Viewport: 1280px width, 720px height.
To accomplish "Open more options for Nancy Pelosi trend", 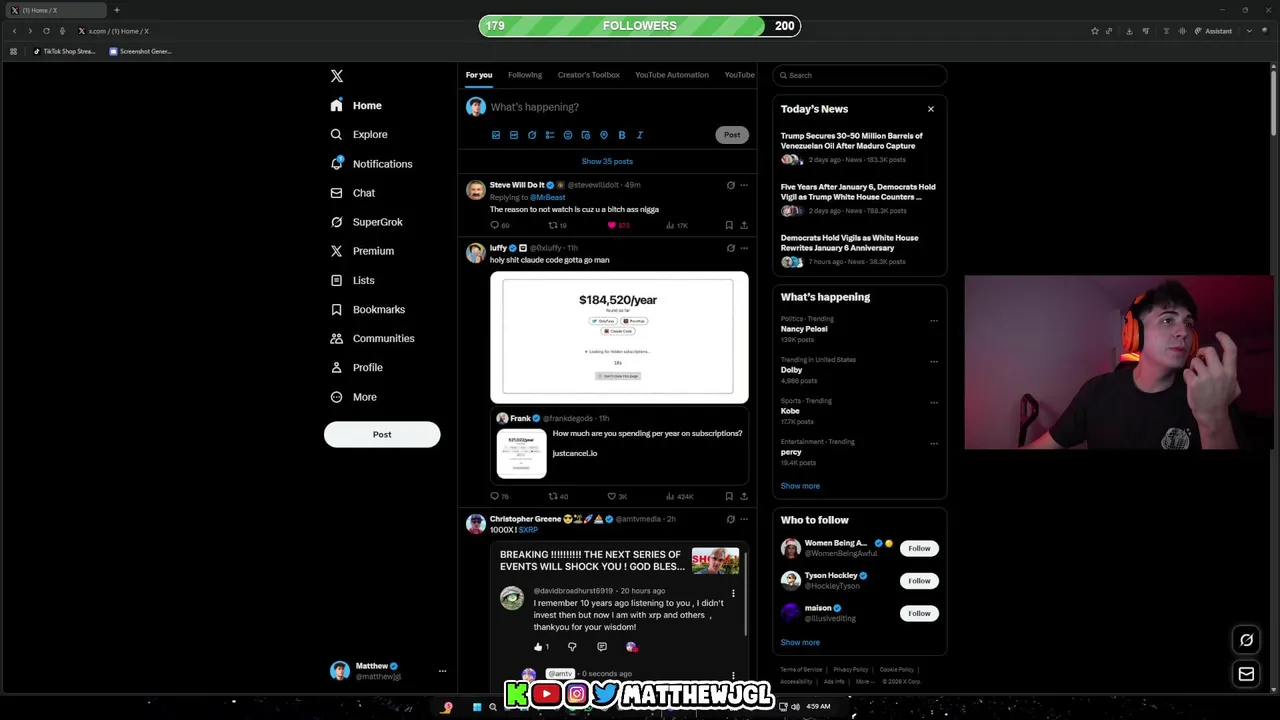I will point(934,321).
